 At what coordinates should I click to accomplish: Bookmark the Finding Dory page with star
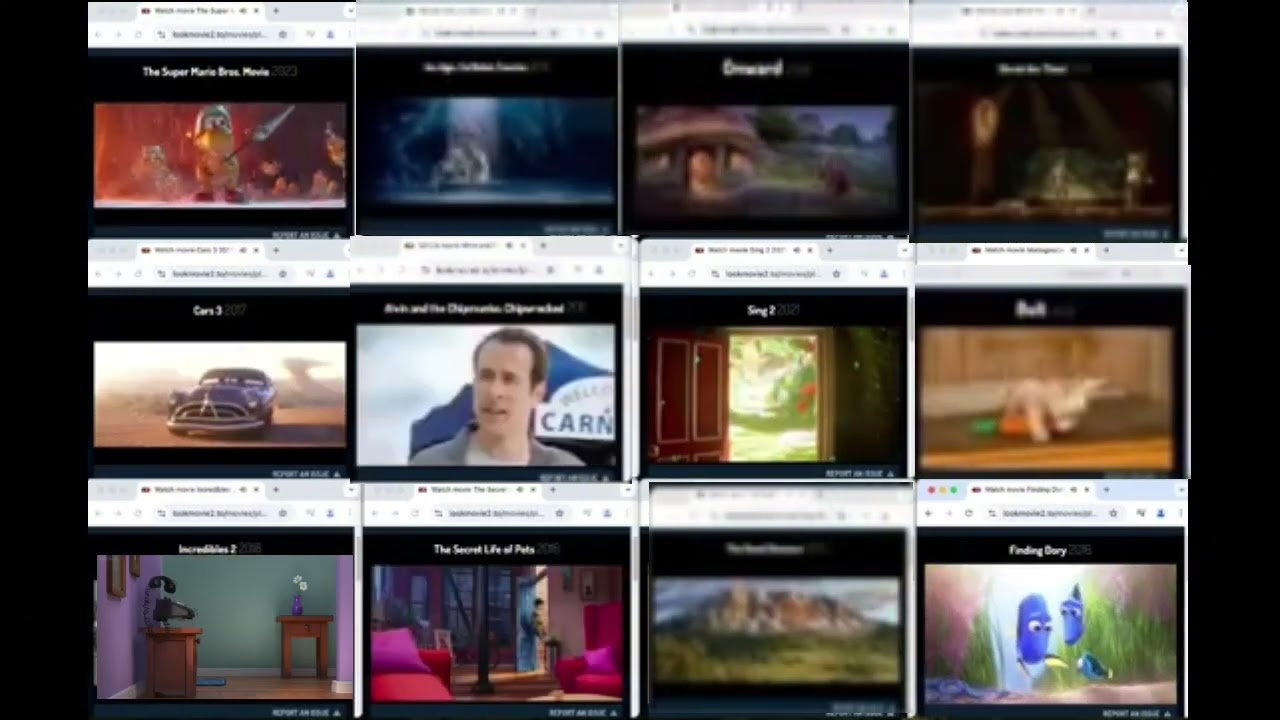tap(1113, 513)
